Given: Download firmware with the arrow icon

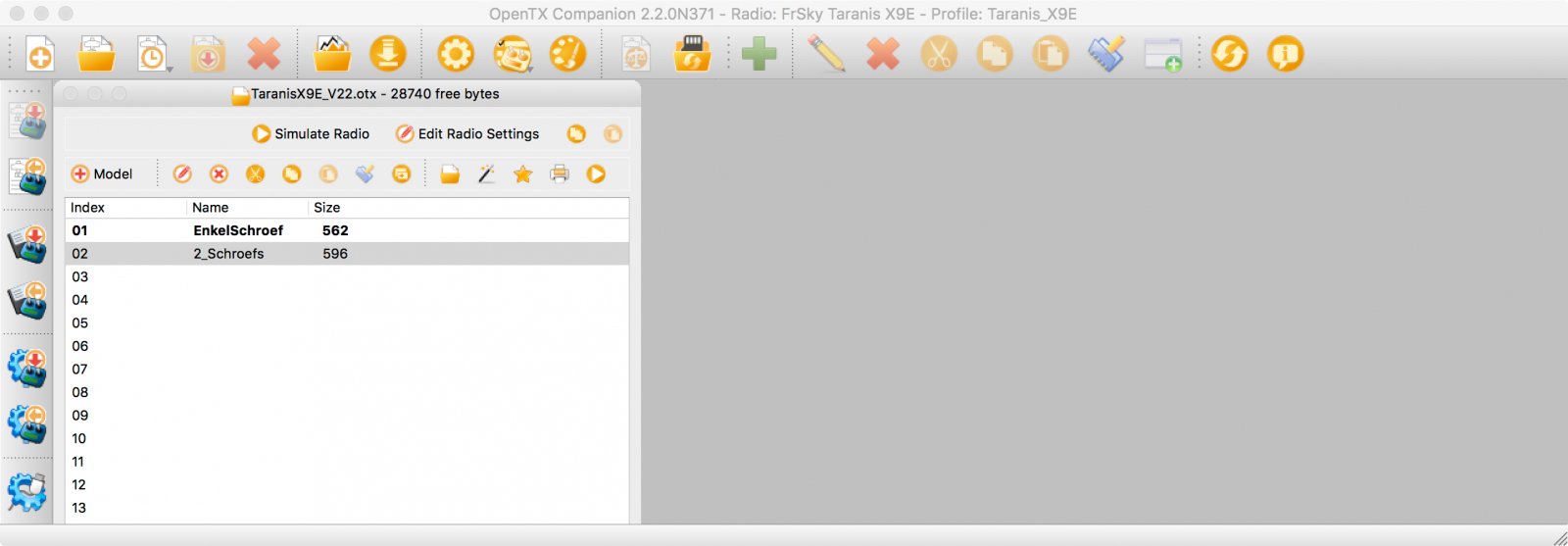Looking at the screenshot, I should tap(388, 54).
